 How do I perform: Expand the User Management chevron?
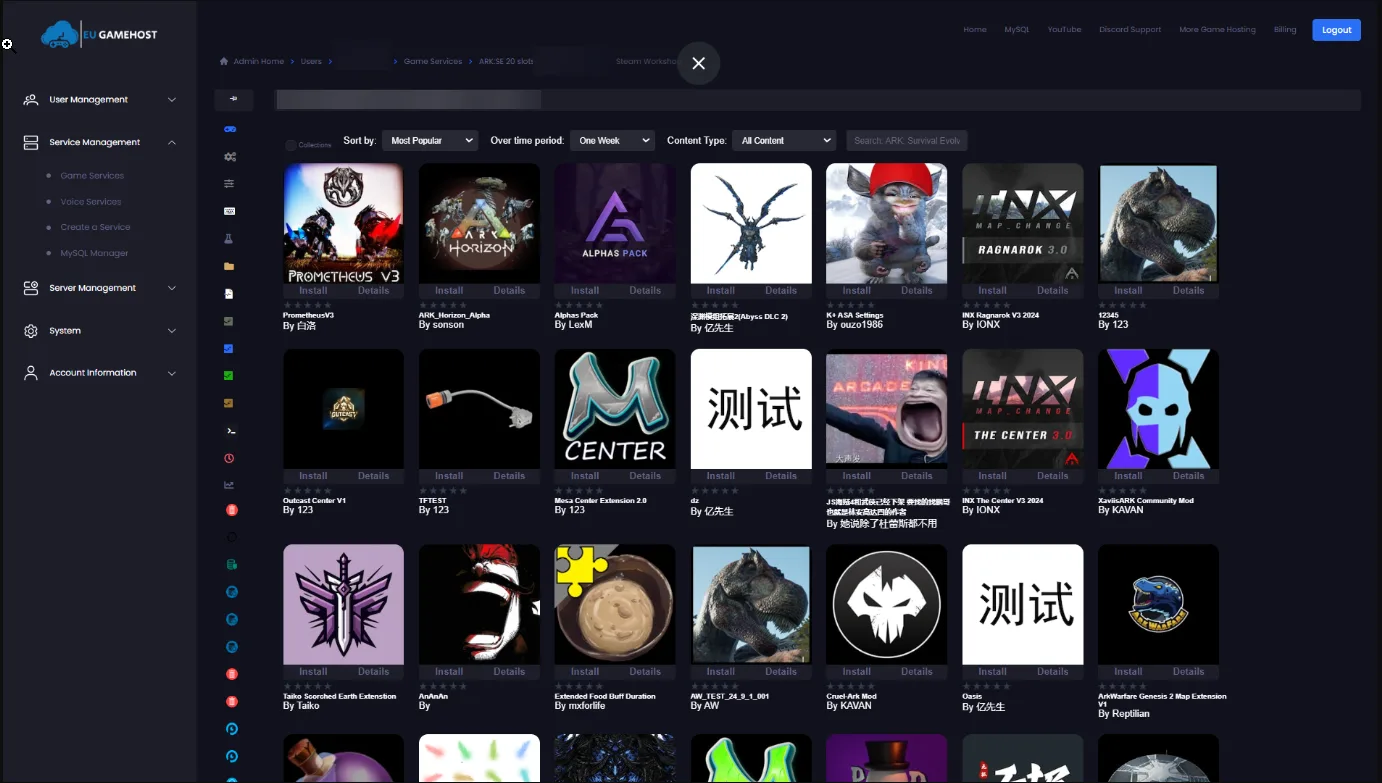click(172, 100)
